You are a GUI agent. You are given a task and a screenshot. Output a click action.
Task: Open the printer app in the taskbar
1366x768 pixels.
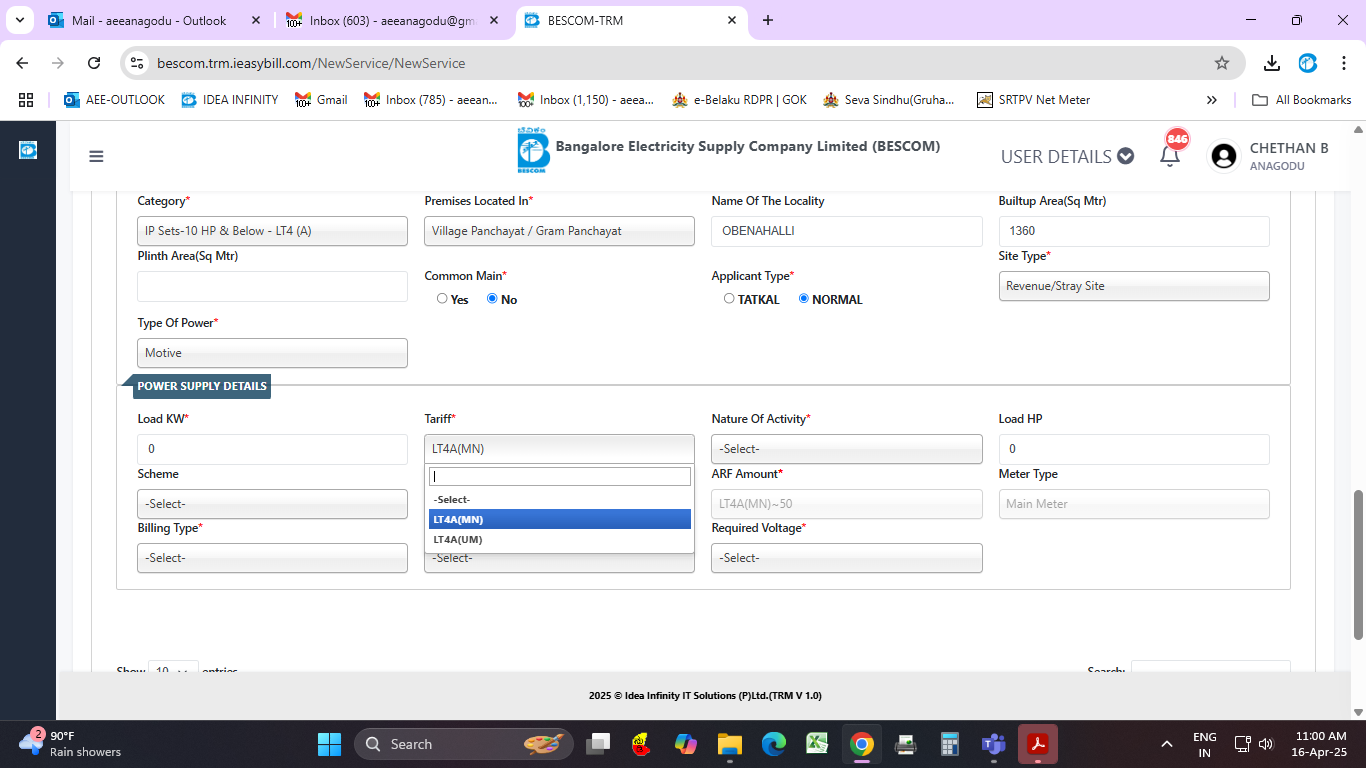point(906,744)
